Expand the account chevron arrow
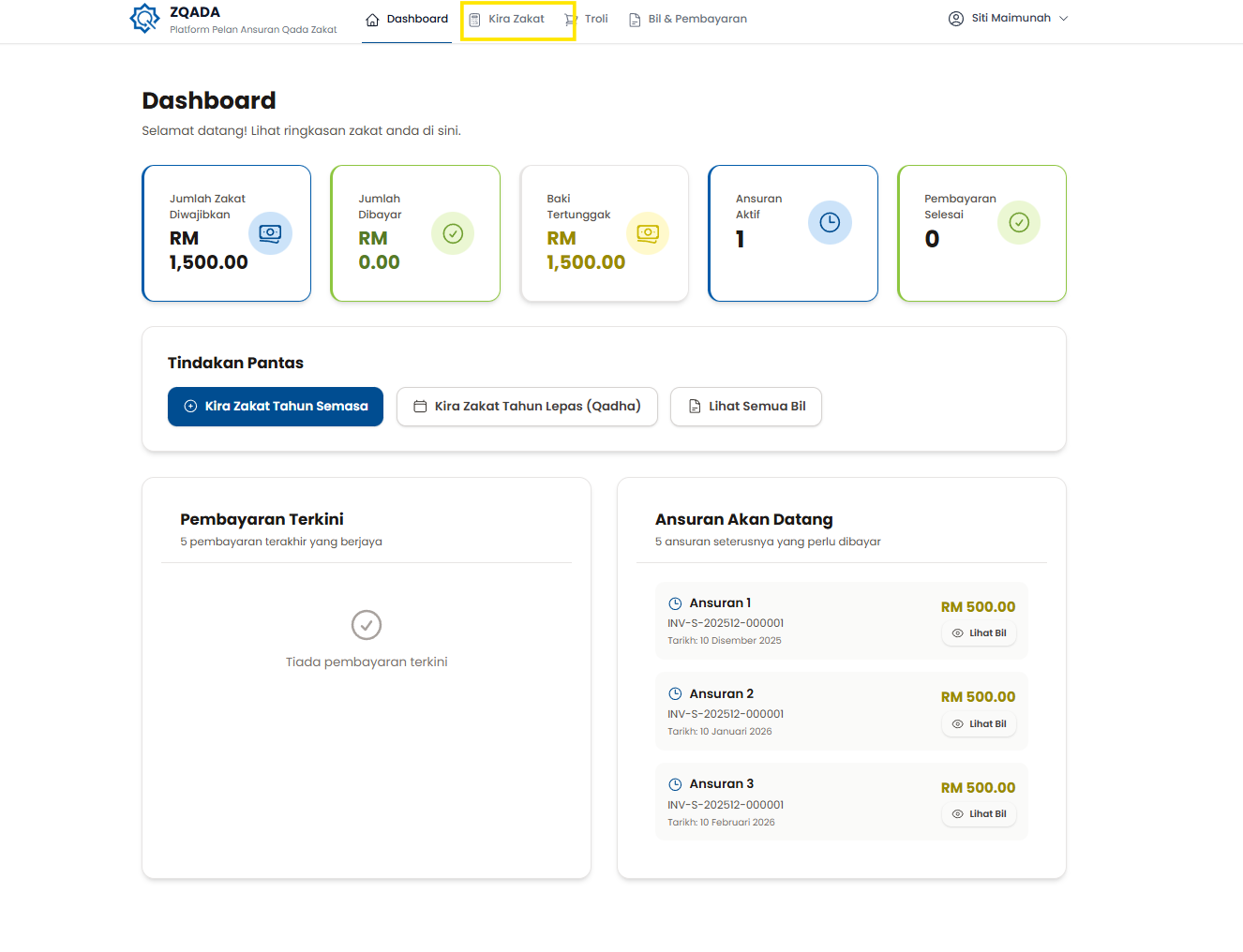The height and width of the screenshot is (952, 1243). (x=1064, y=19)
